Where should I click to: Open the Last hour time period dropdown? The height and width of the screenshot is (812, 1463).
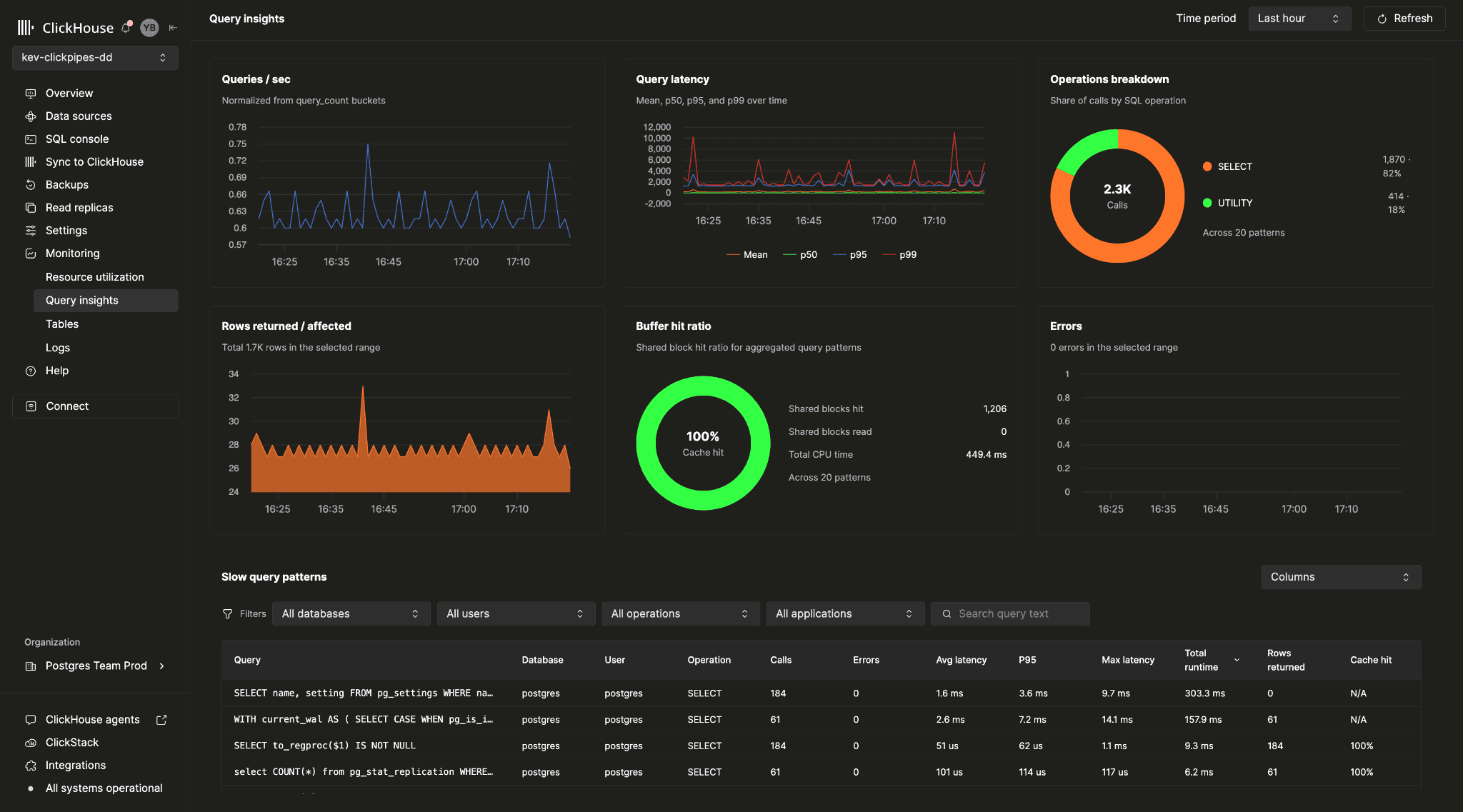click(x=1299, y=19)
